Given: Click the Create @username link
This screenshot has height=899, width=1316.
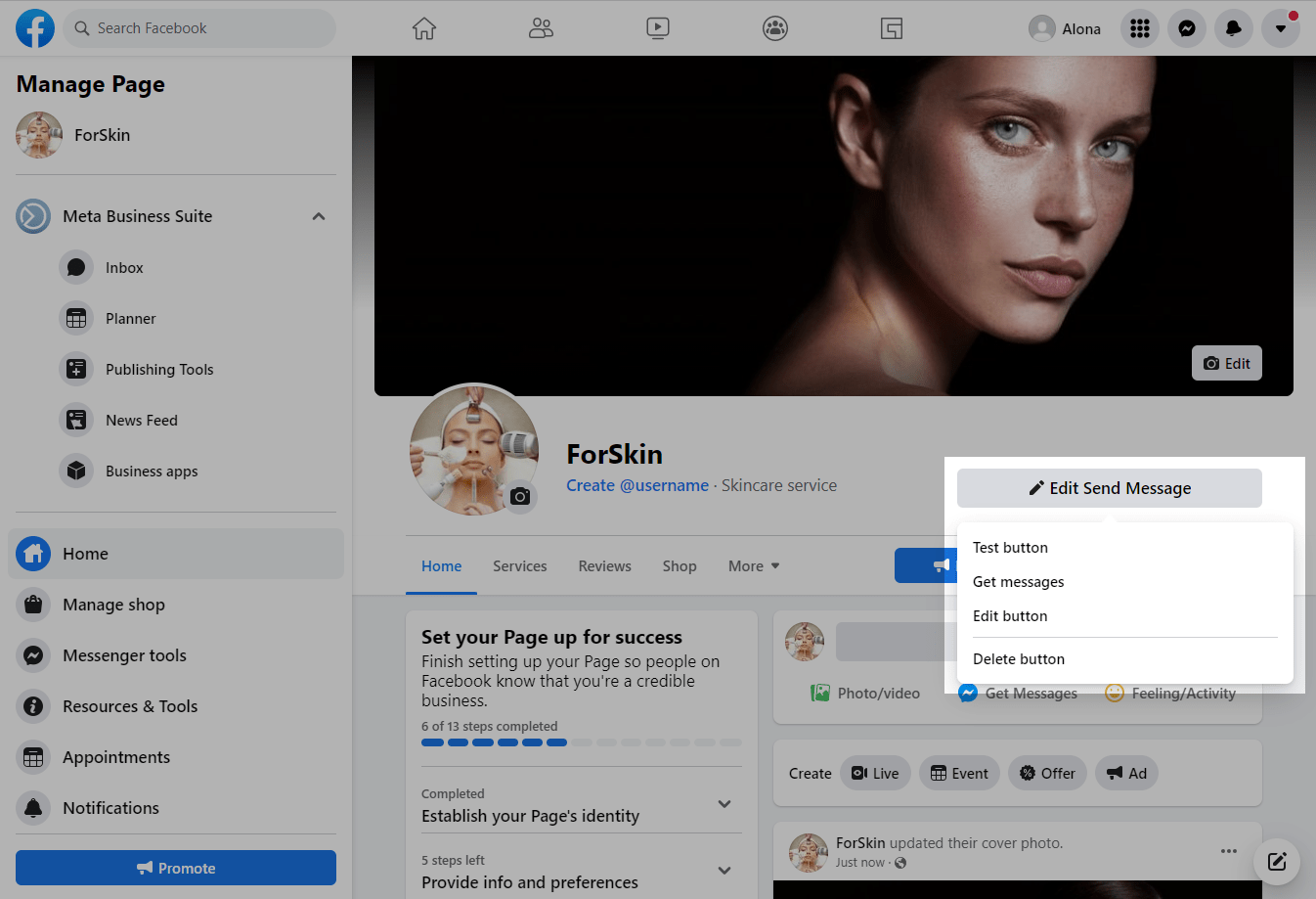Looking at the screenshot, I should [x=637, y=485].
